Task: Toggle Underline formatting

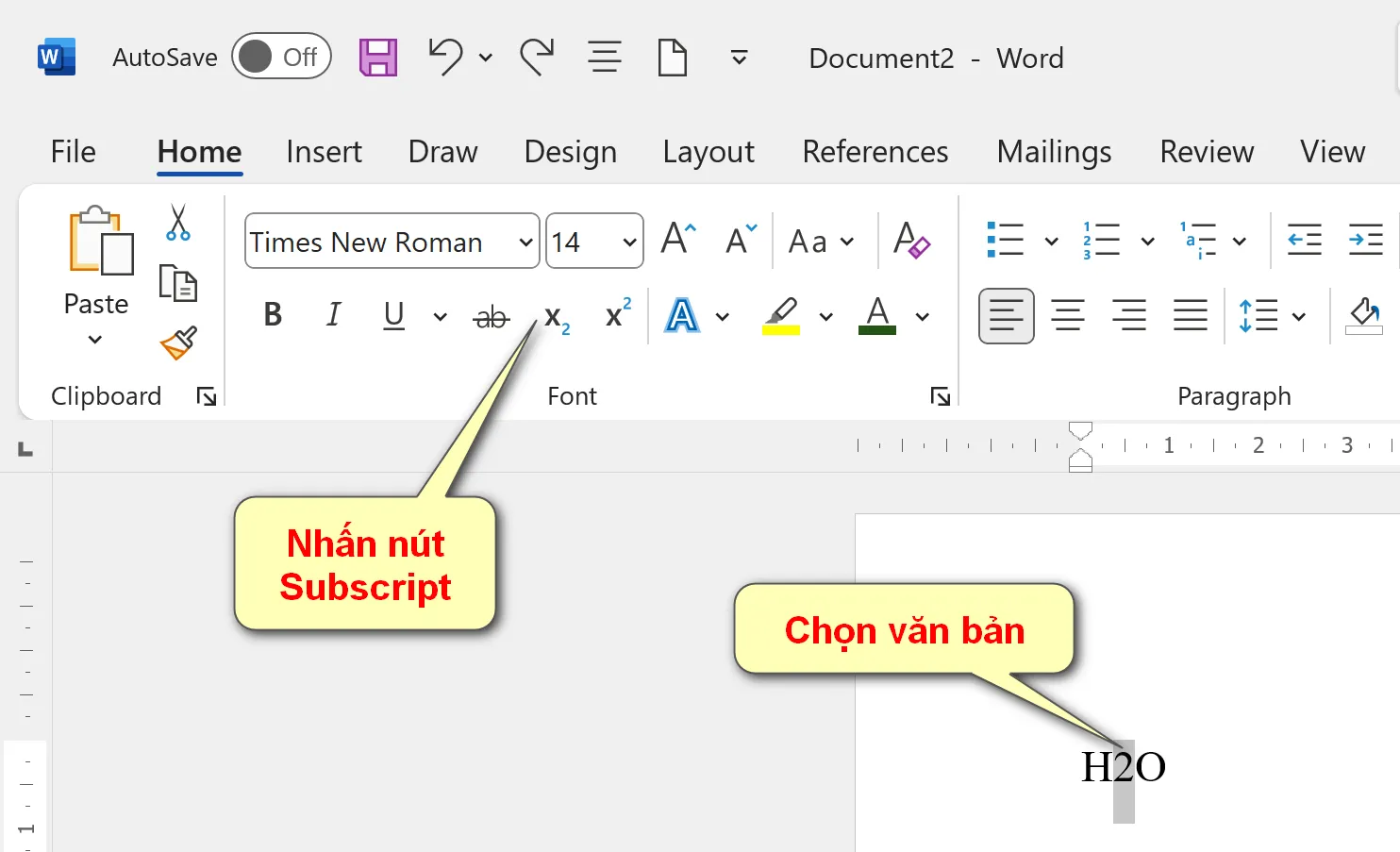Action: 392,316
